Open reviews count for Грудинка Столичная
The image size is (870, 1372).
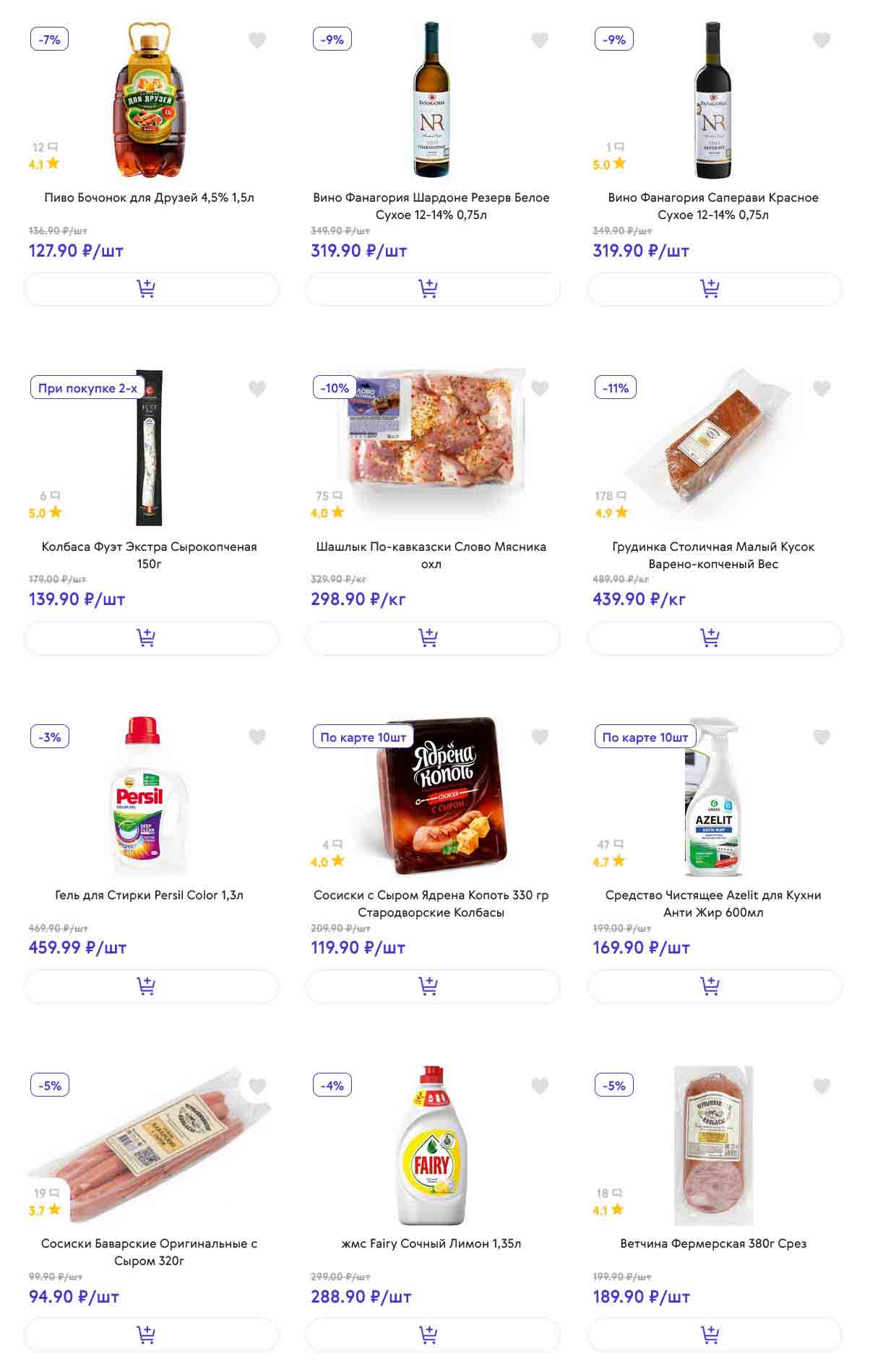click(x=610, y=496)
